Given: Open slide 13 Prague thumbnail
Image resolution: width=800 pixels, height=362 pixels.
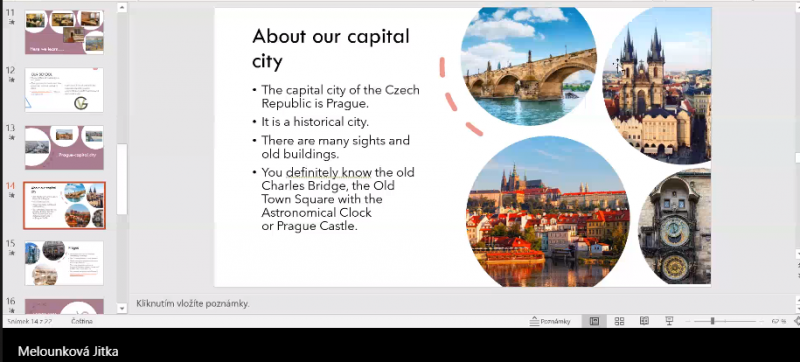Looking at the screenshot, I should (x=64, y=147).
